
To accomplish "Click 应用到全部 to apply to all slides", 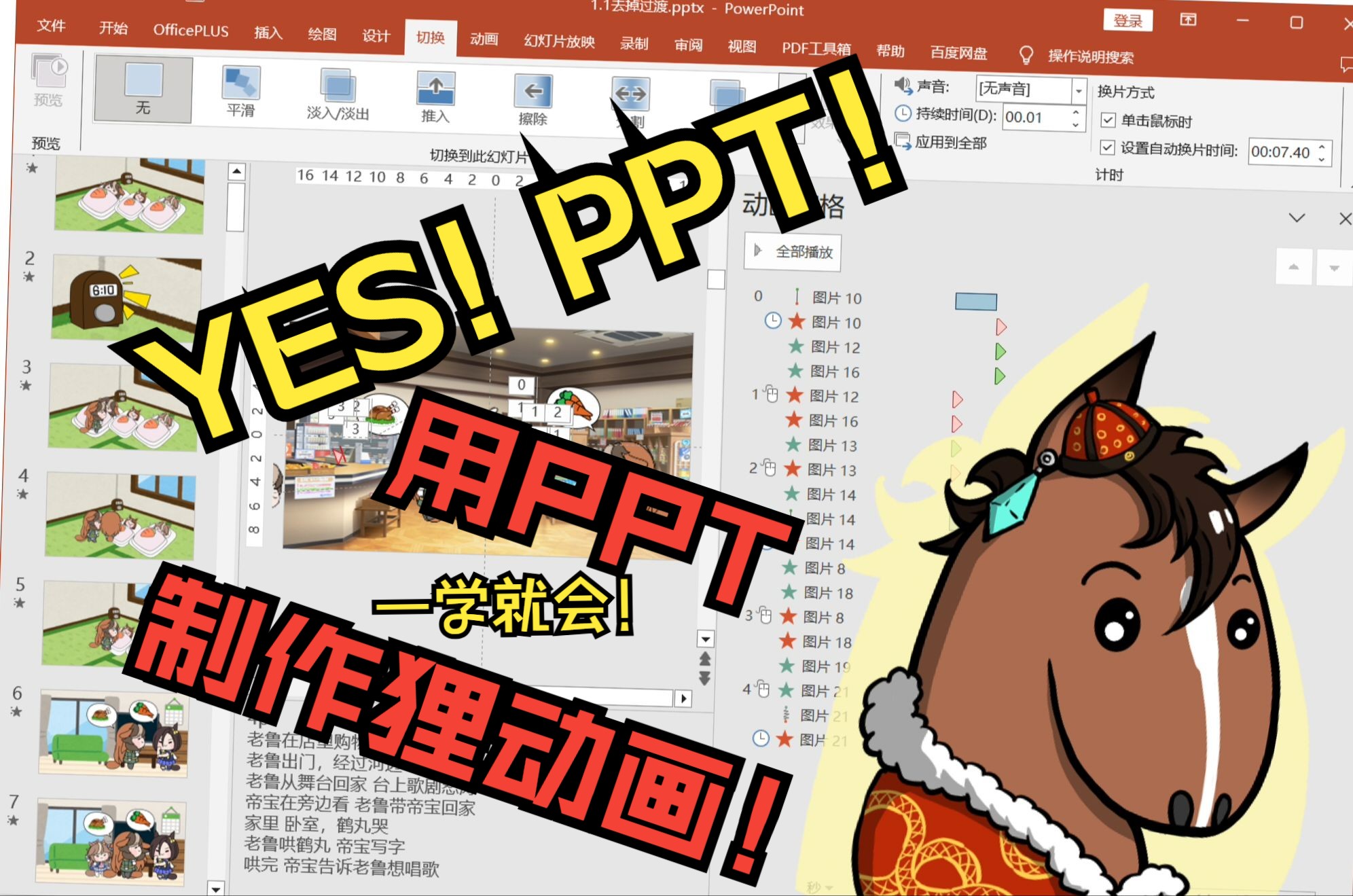I will [941, 142].
